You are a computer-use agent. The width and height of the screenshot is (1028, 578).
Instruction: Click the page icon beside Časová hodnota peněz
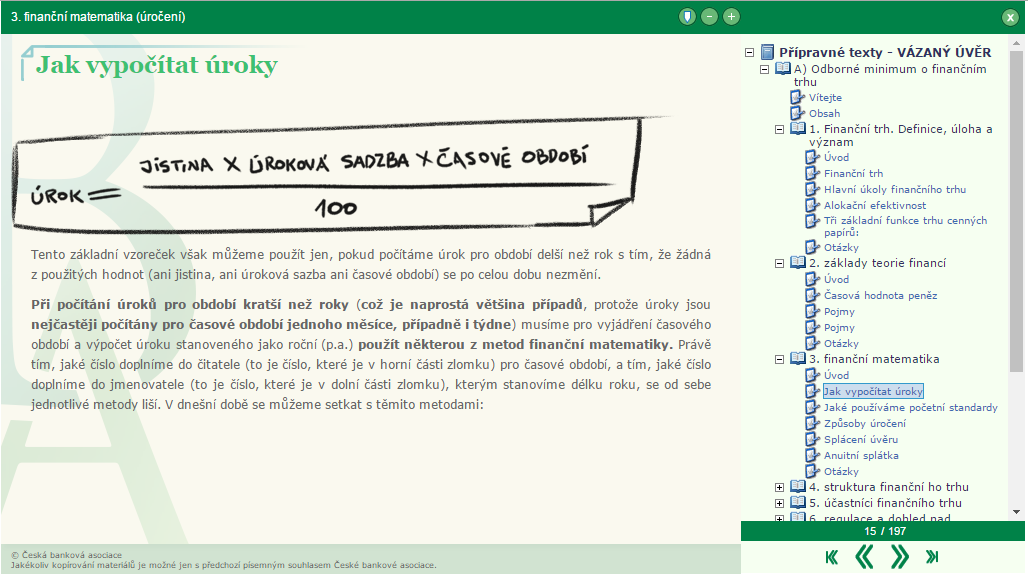[812, 295]
